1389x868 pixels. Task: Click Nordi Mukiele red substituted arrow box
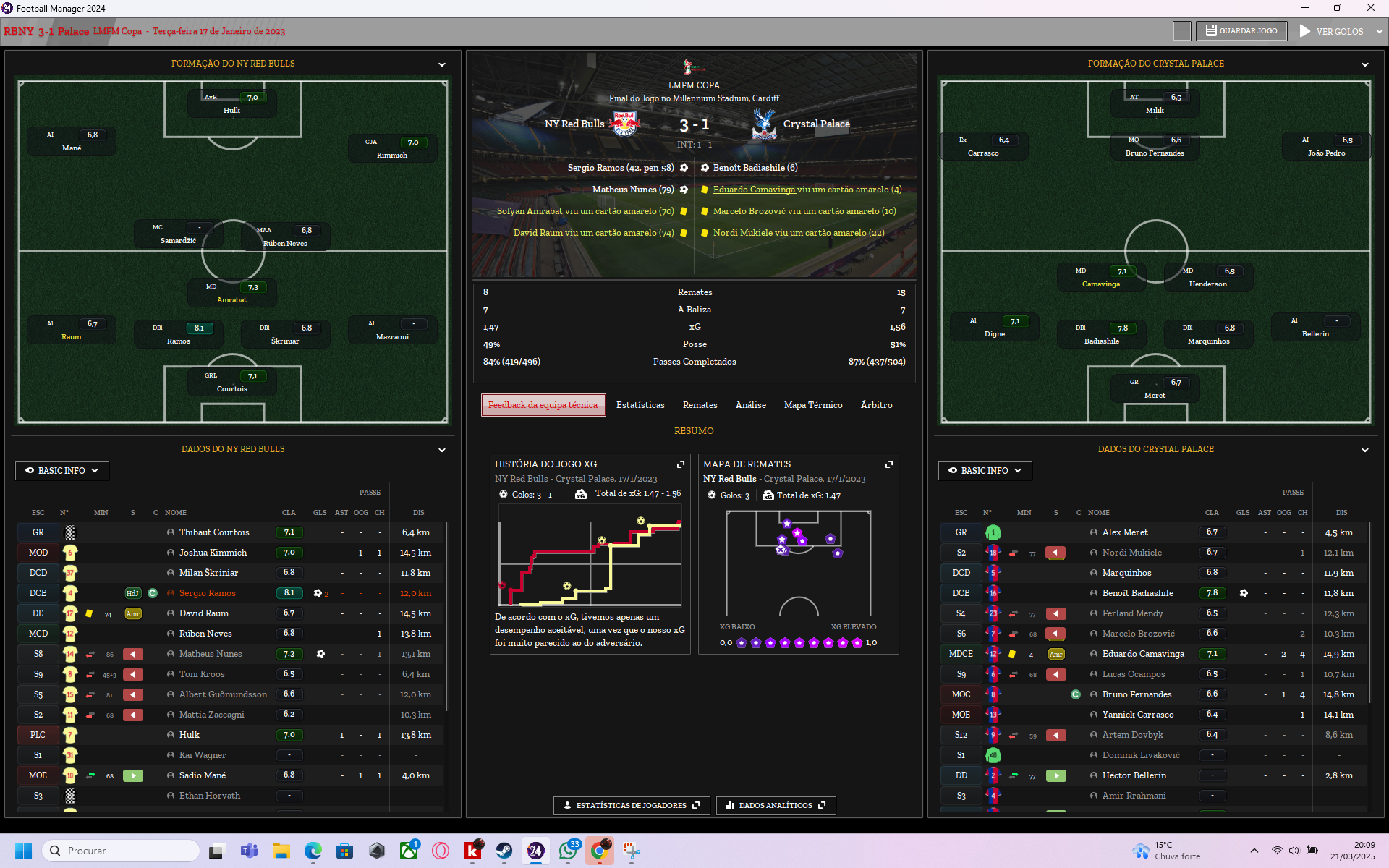click(x=1056, y=553)
